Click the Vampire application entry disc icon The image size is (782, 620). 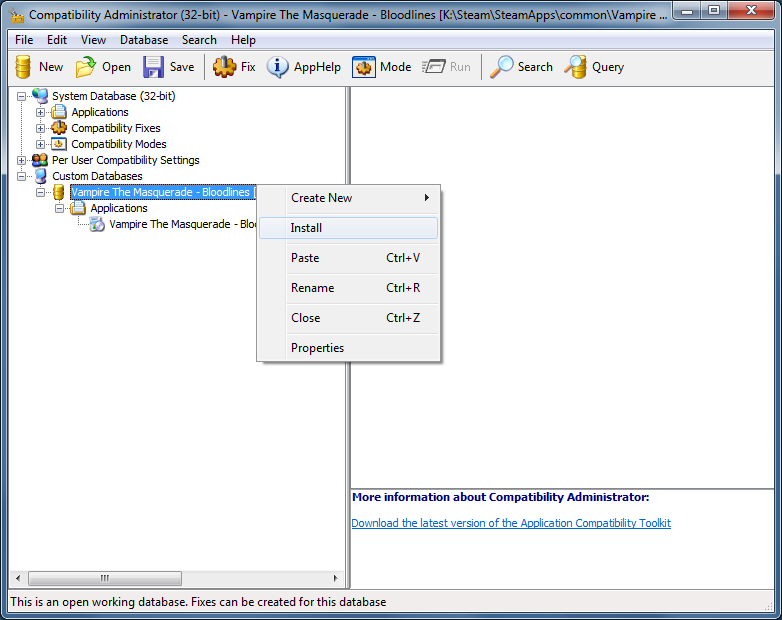click(97, 224)
